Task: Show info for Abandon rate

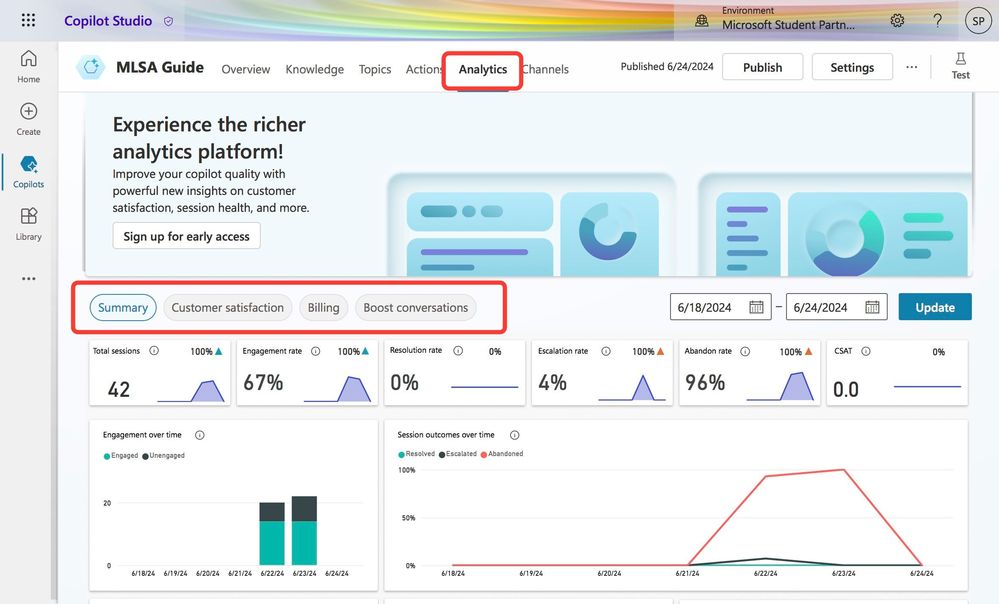Action: [x=745, y=351]
